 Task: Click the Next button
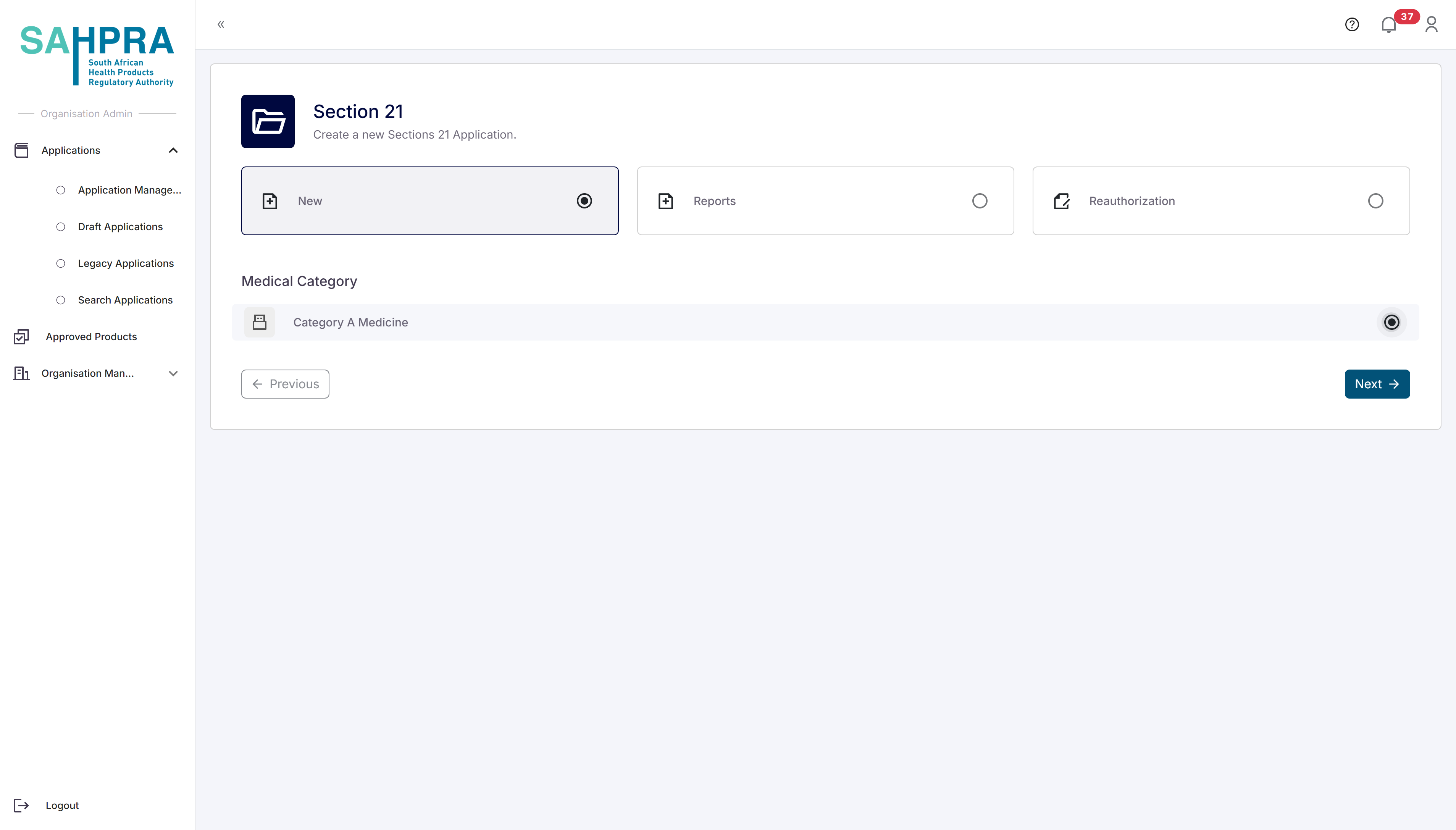click(1377, 384)
